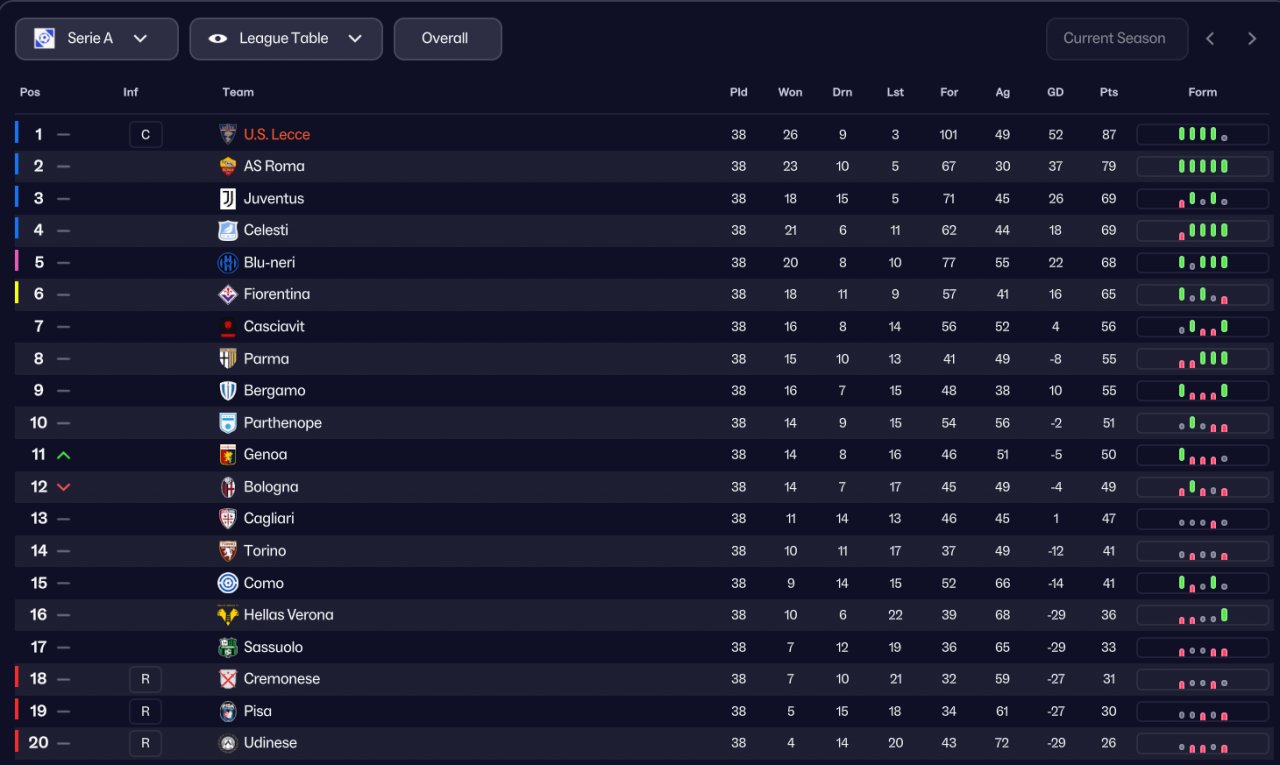Viewport: 1280px width, 765px height.
Task: Open the Serie A competition dropdown
Action: (x=97, y=39)
